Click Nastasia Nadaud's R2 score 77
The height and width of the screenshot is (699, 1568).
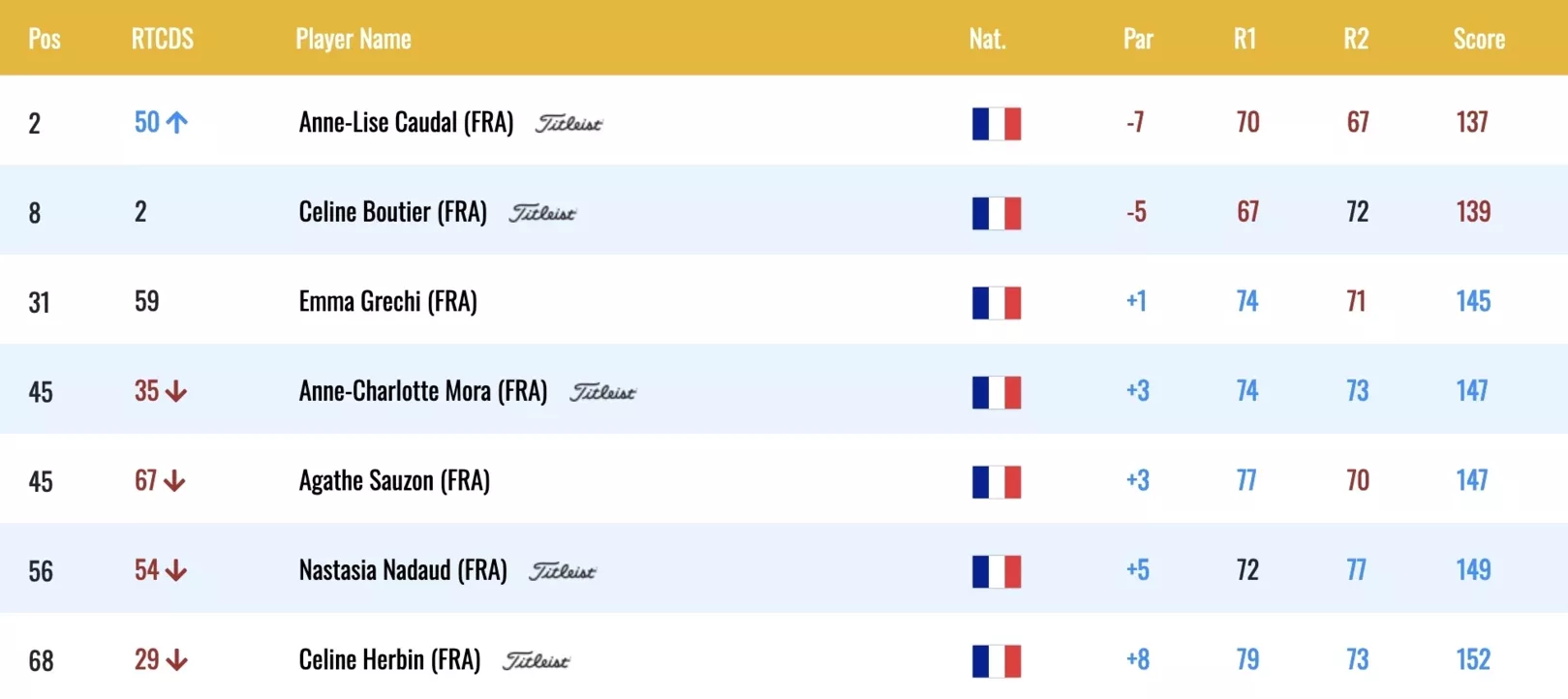coord(1356,570)
